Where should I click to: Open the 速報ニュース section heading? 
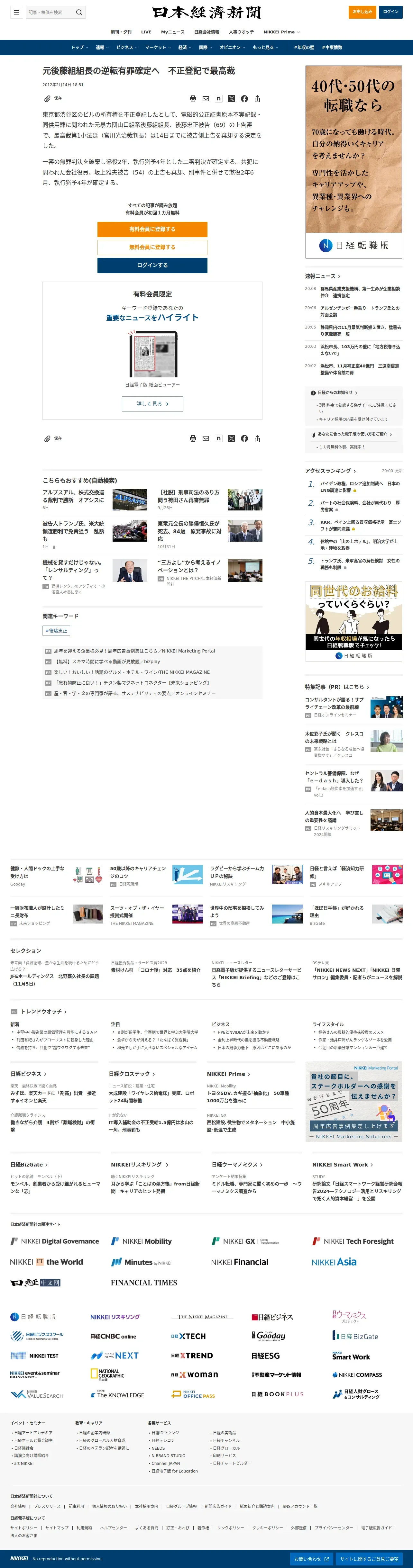[323, 276]
